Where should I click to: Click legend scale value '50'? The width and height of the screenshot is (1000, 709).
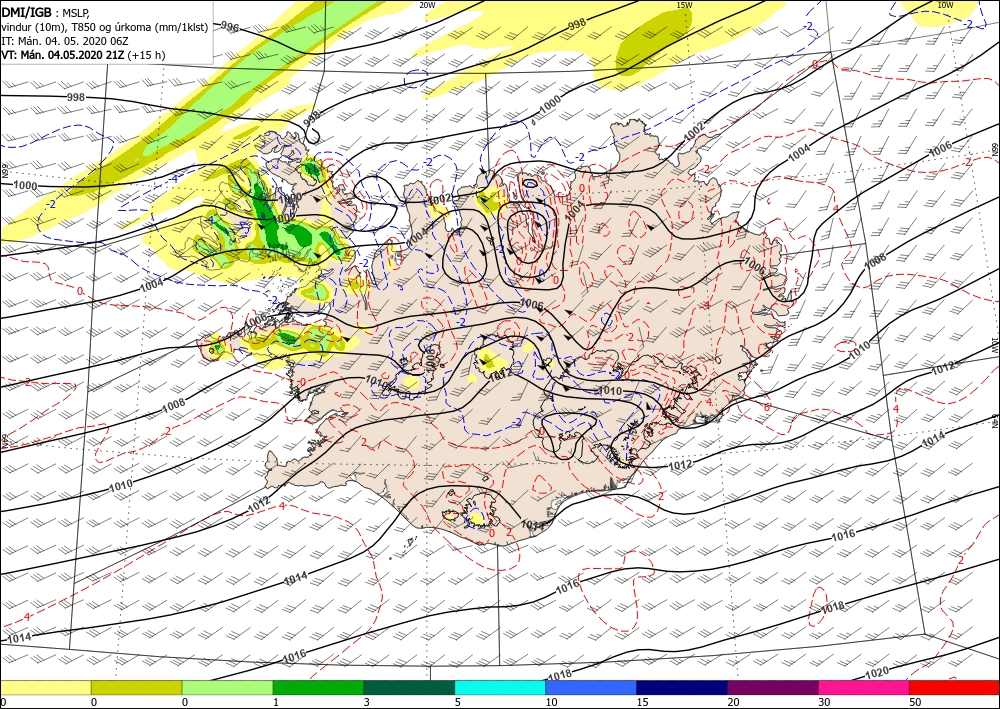pyautogui.click(x=915, y=702)
